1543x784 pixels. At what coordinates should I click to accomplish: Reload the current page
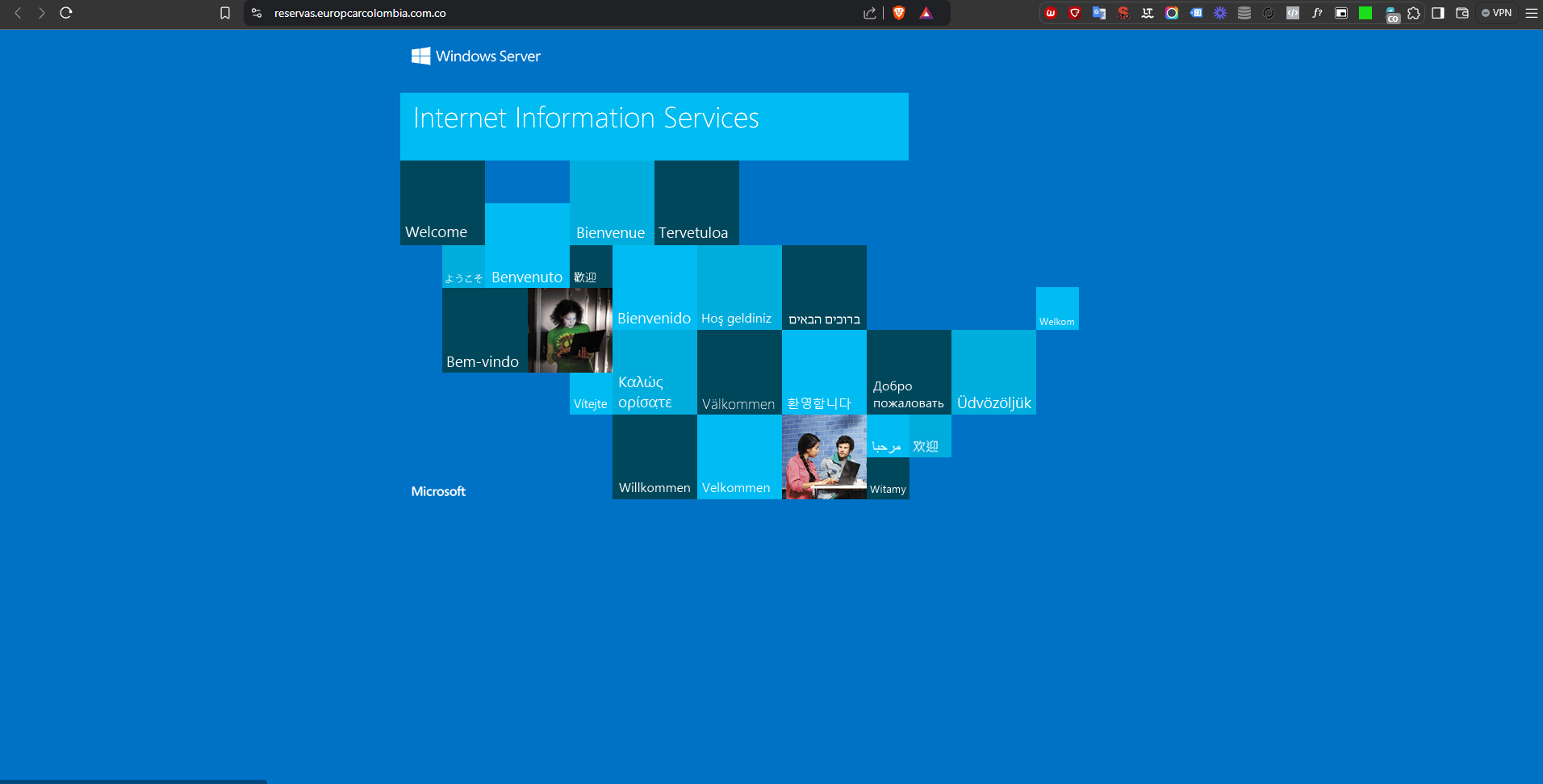click(66, 13)
